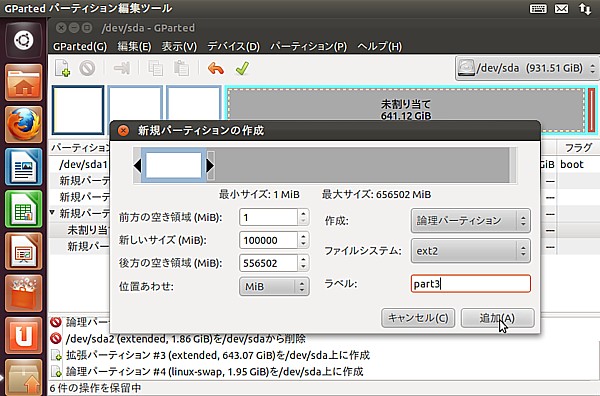Click white partition block in dialog preview
The image size is (600, 396).
click(174, 166)
